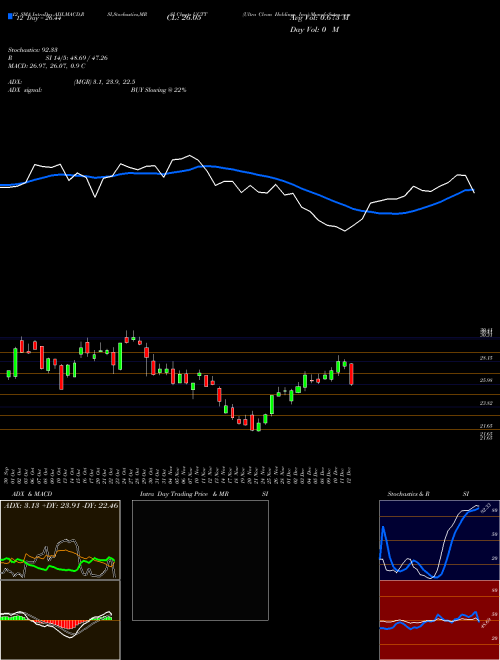Open the ADX indicator chart panel
Screen dimensions: 500x660
[x=60, y=540]
